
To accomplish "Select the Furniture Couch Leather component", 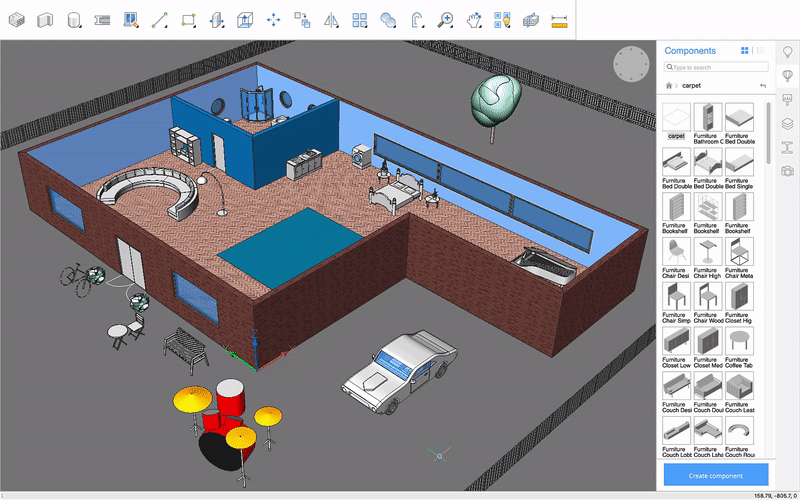I will click(739, 386).
